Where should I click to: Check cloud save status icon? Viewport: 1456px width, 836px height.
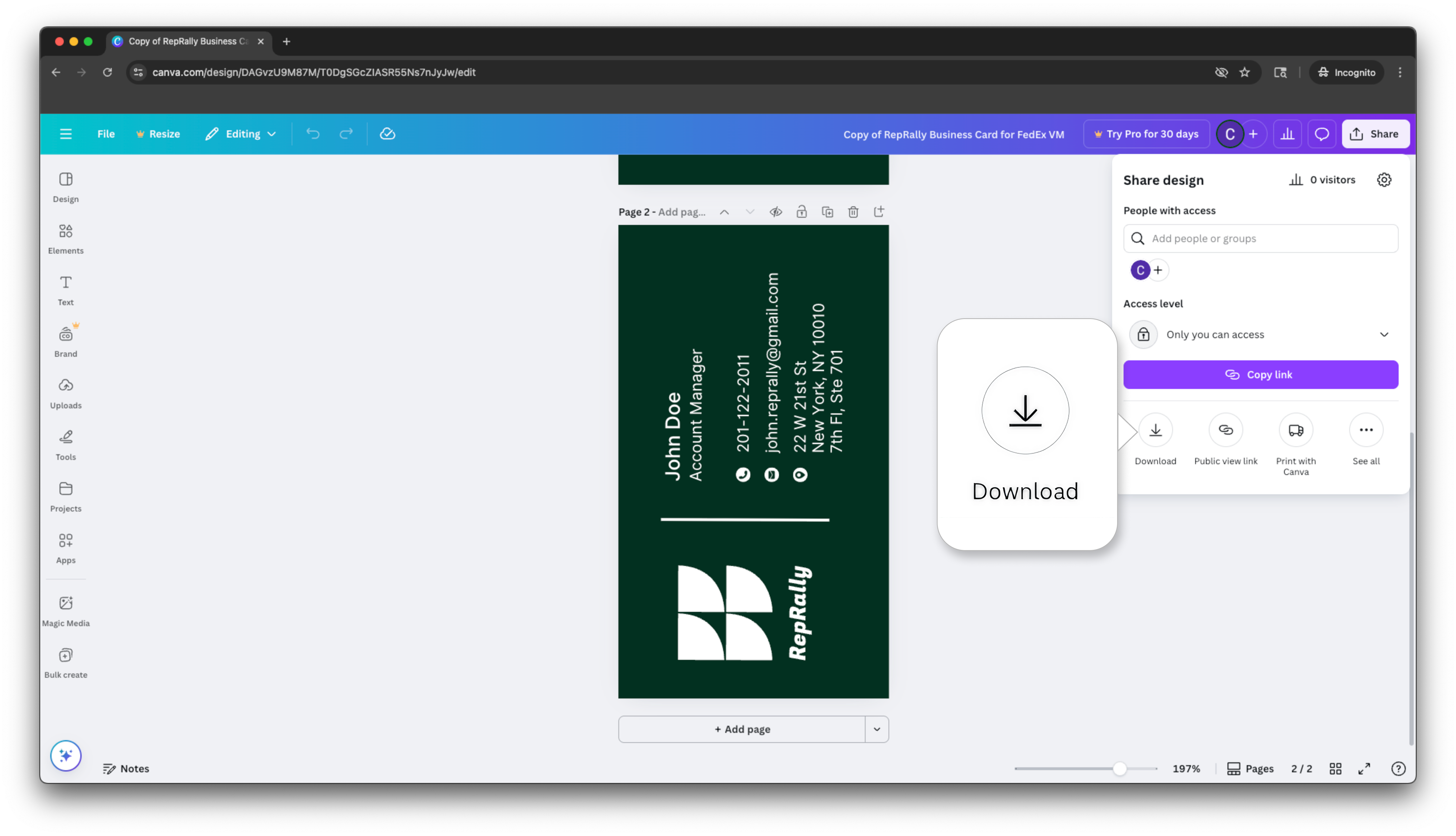[387, 134]
